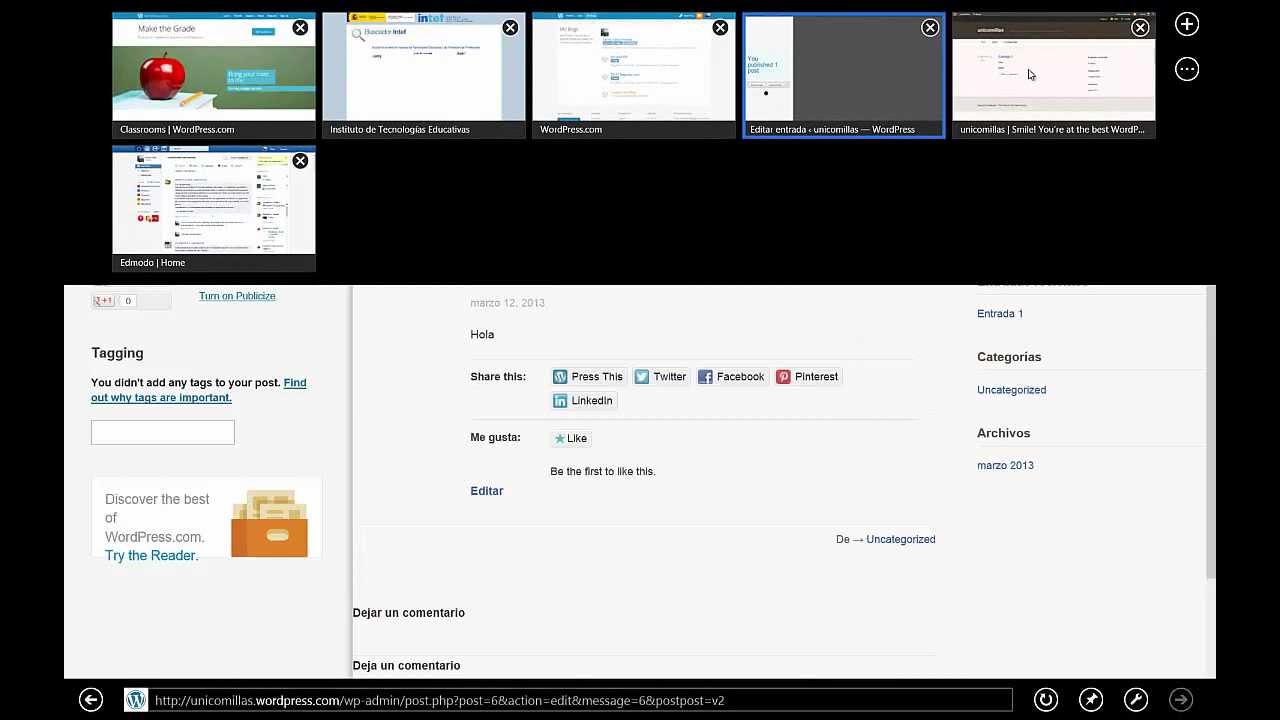This screenshot has width=1280, height=720.
Task: Go back with the browser back arrow
Action: click(91, 700)
